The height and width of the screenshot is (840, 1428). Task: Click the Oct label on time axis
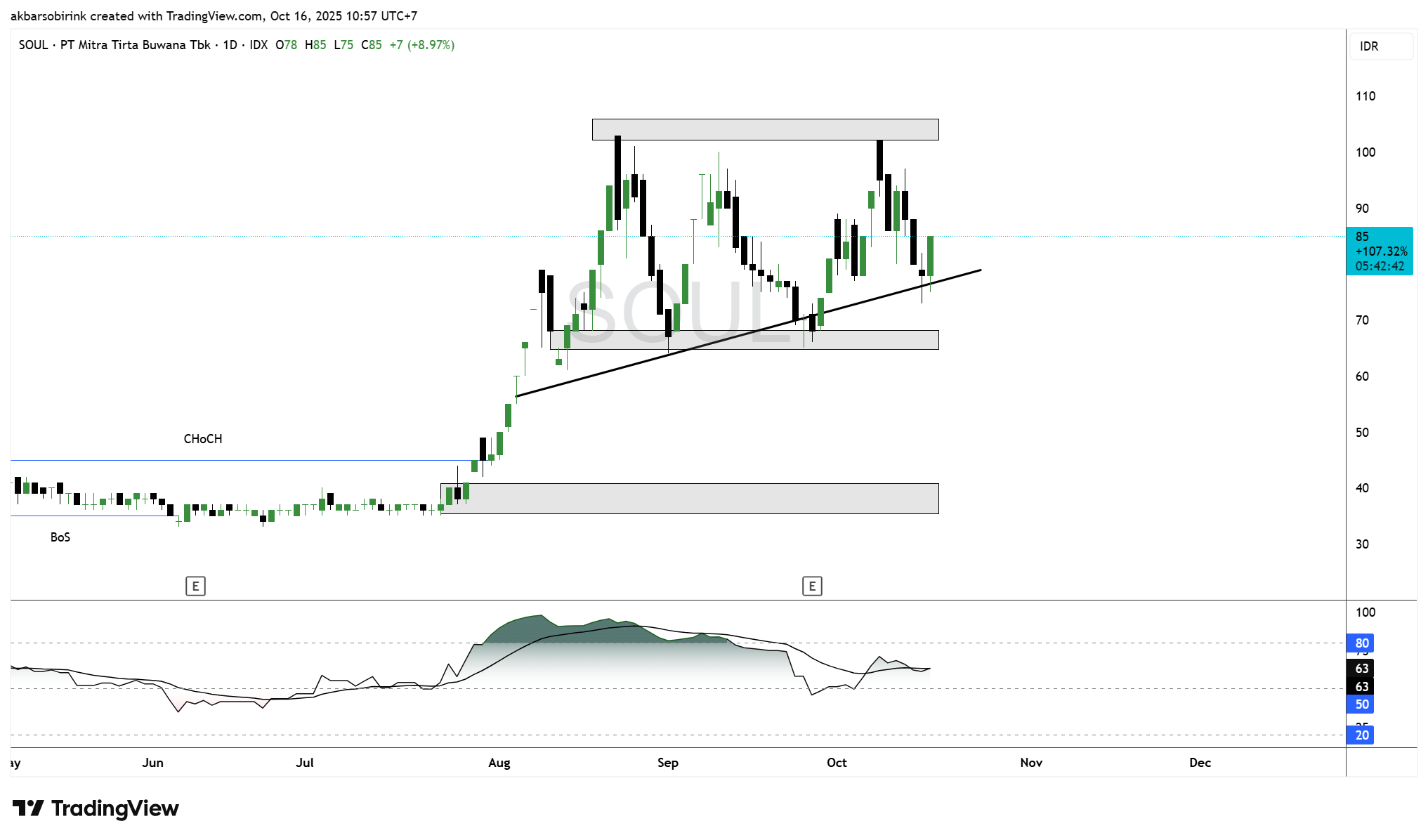pos(837,763)
